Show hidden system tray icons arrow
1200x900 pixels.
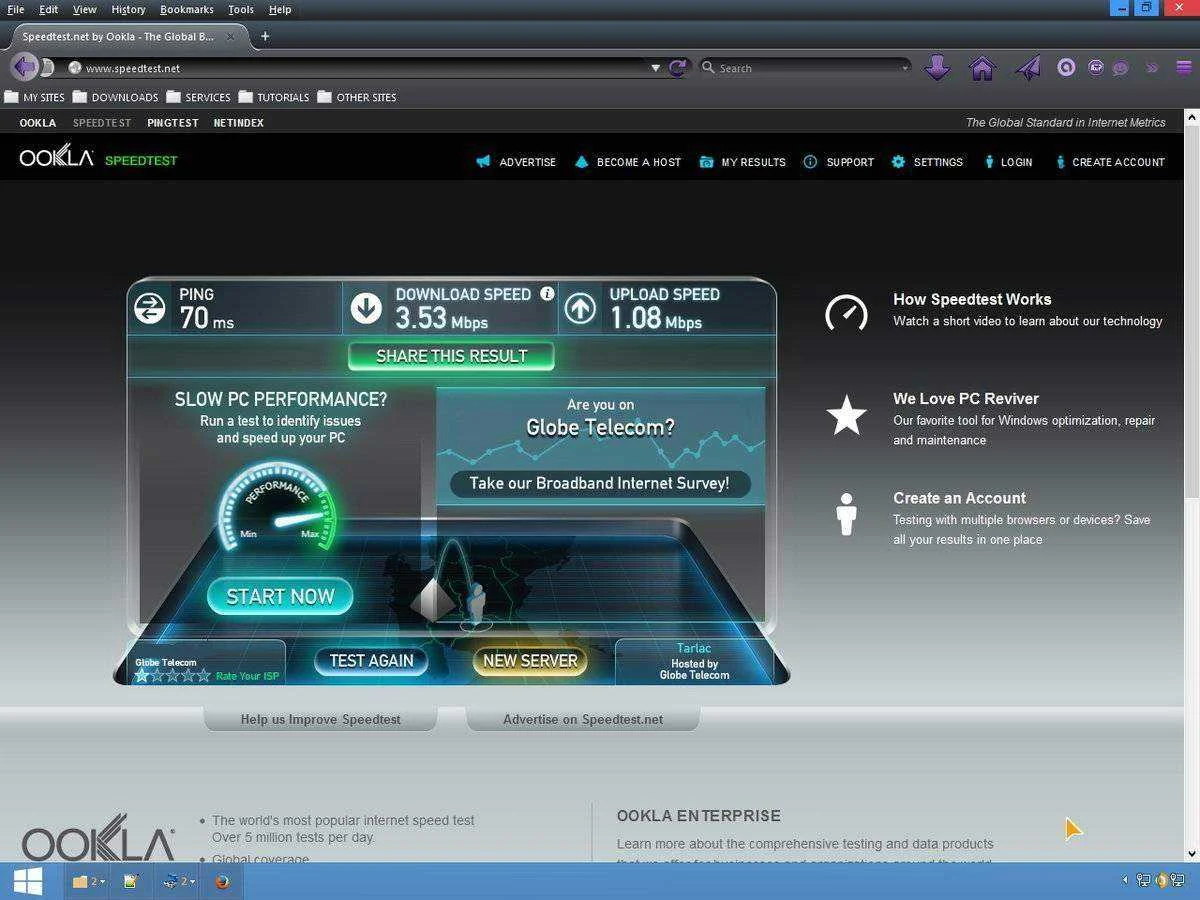tap(1125, 881)
